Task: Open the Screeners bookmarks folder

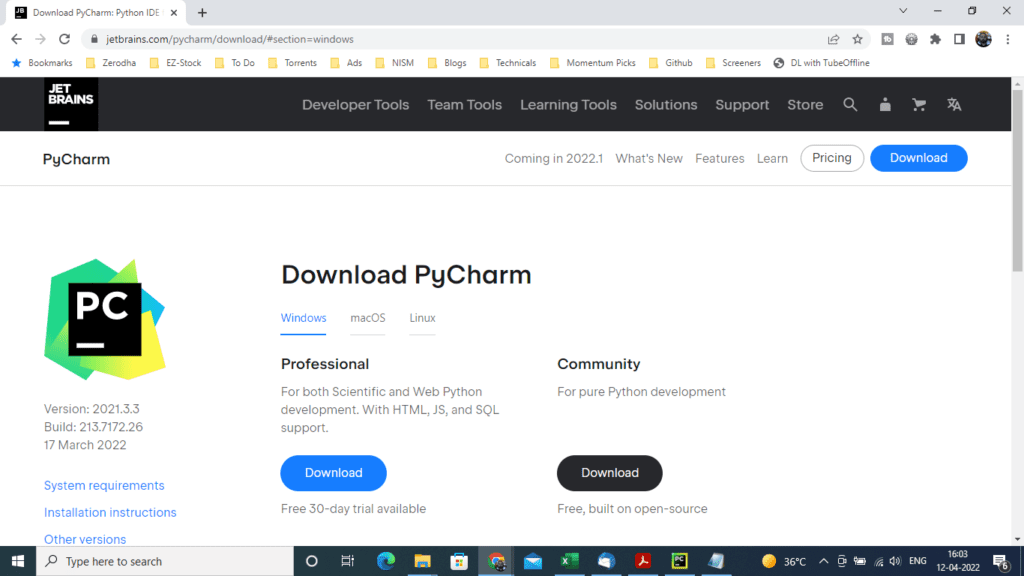Action: [733, 63]
